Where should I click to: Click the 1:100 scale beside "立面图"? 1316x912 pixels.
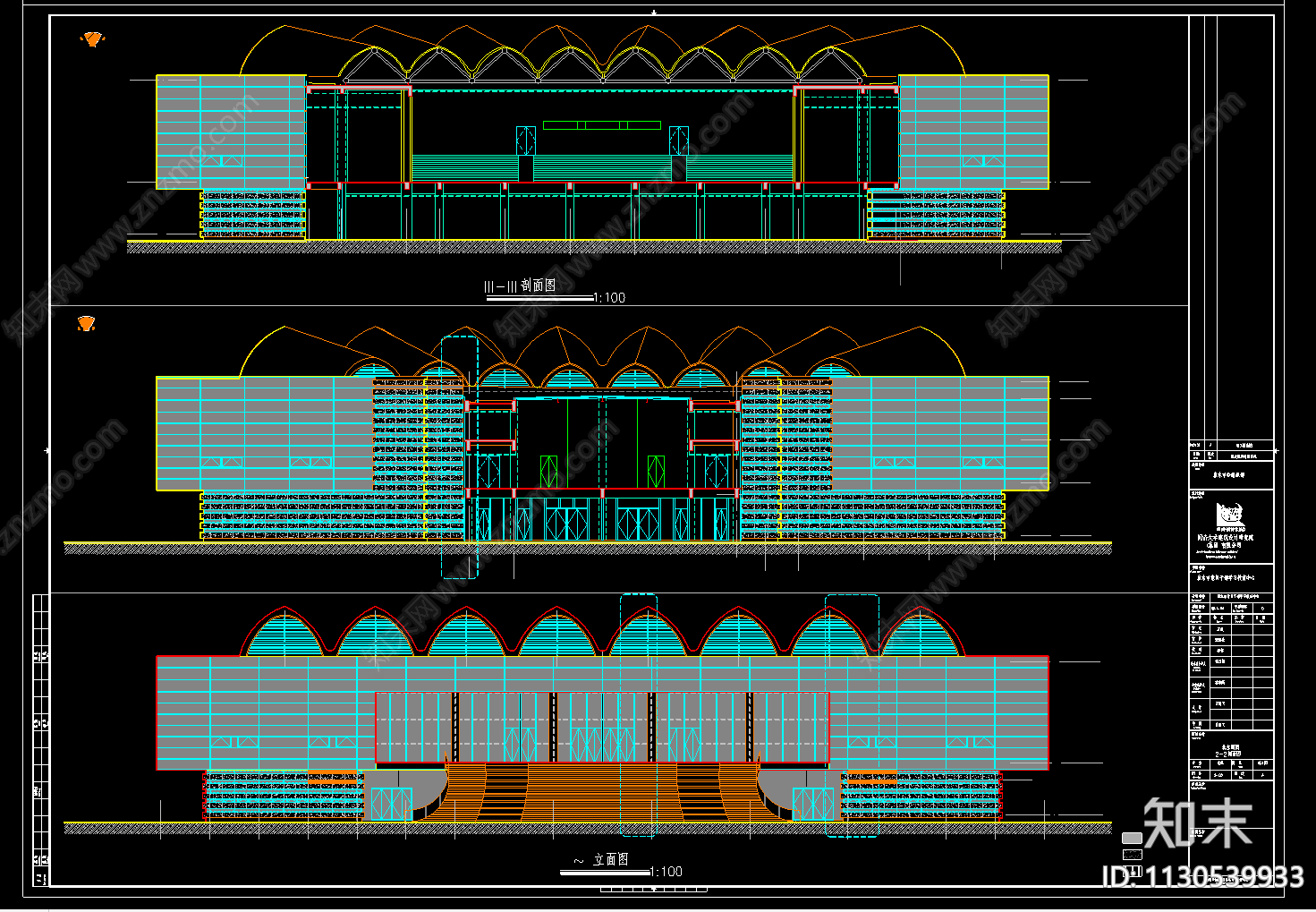click(666, 872)
